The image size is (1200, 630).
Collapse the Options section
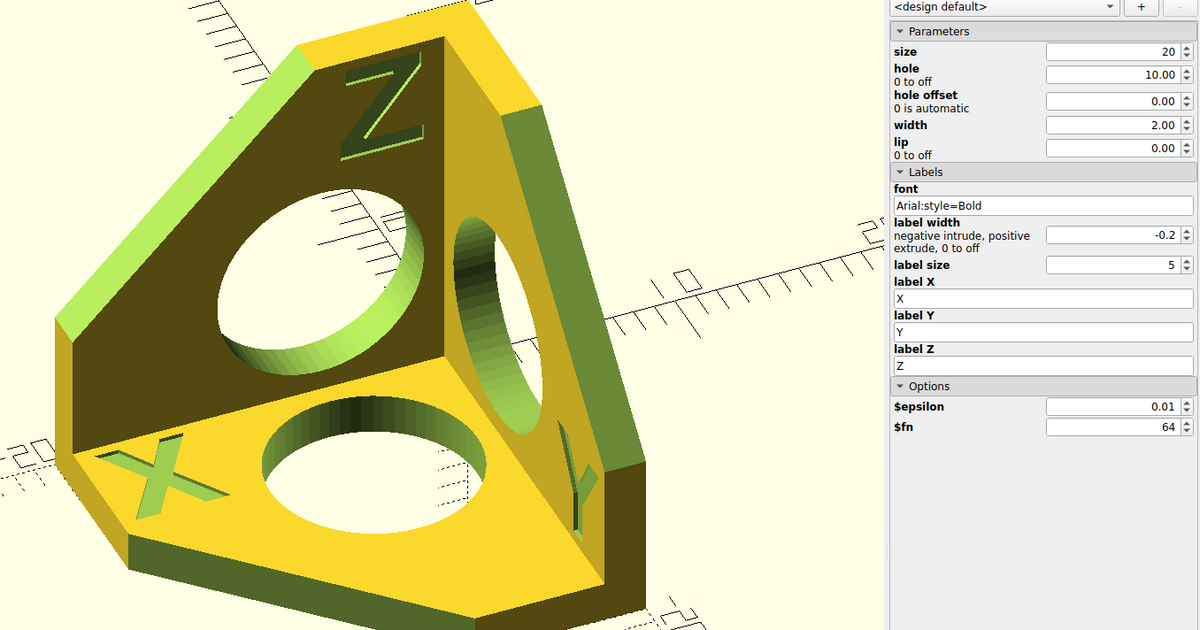(900, 386)
